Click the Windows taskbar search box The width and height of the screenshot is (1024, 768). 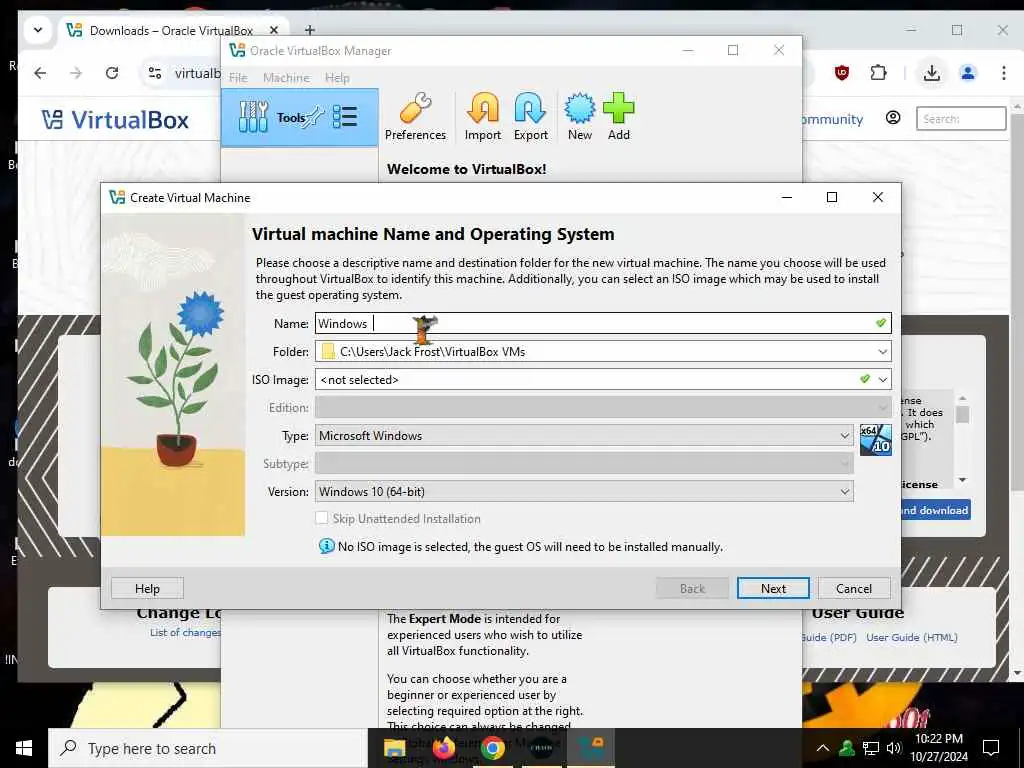tap(208, 748)
